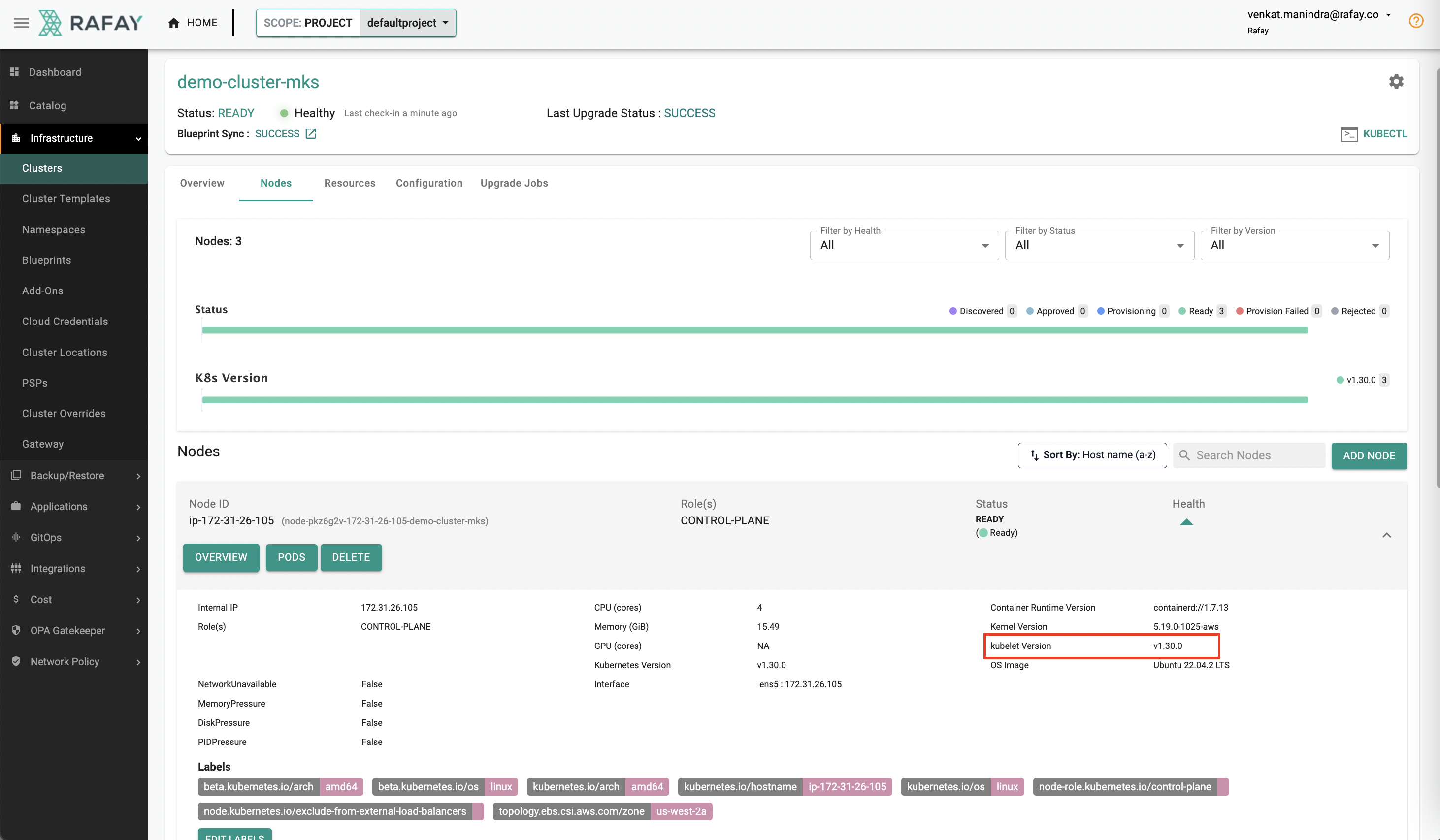
Task: Click the OPA Gatekeeper shield icon
Action: (x=16, y=630)
